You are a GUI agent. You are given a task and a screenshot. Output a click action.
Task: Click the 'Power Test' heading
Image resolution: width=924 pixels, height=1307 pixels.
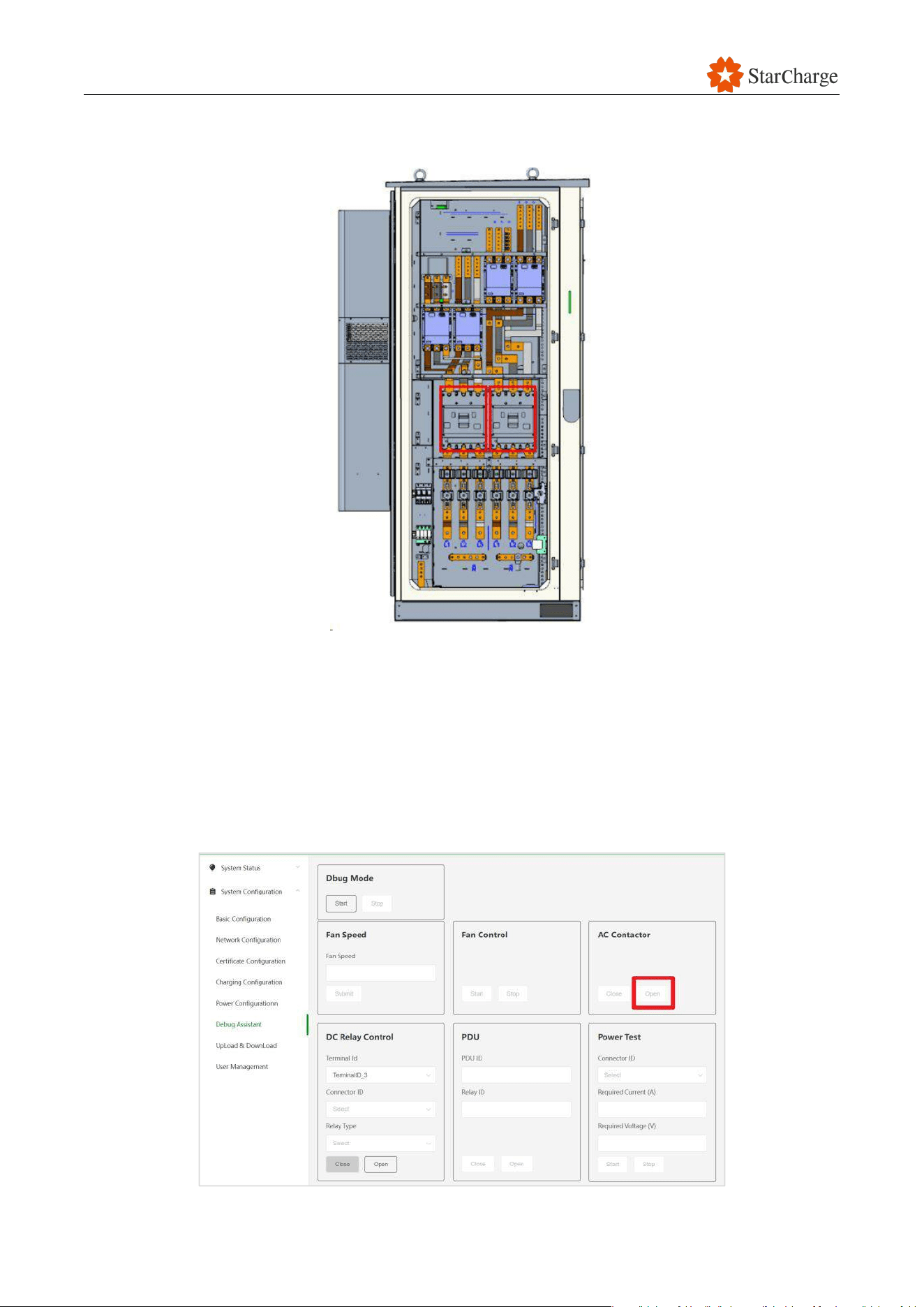point(619,1037)
